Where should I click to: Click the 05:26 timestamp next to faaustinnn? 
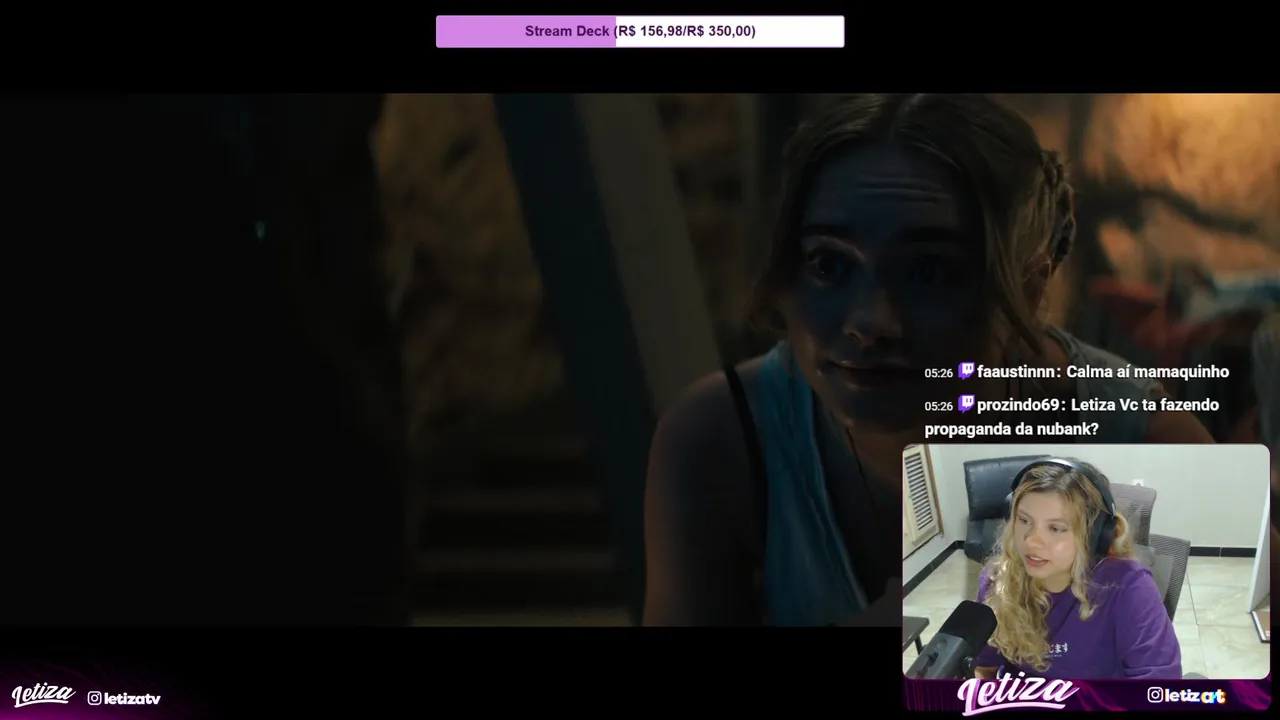coord(938,373)
